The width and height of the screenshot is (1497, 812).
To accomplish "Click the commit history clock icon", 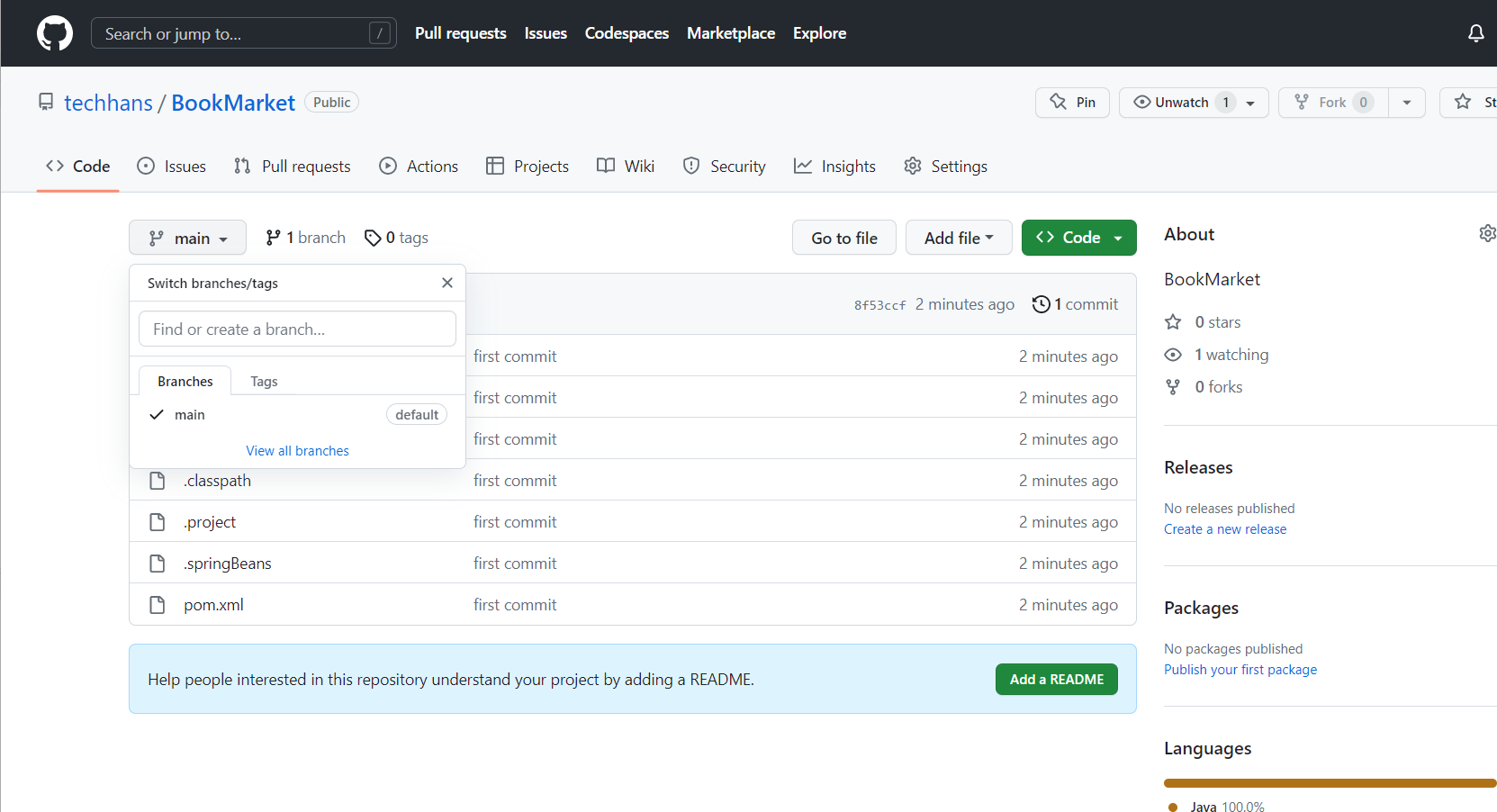I will point(1041,304).
